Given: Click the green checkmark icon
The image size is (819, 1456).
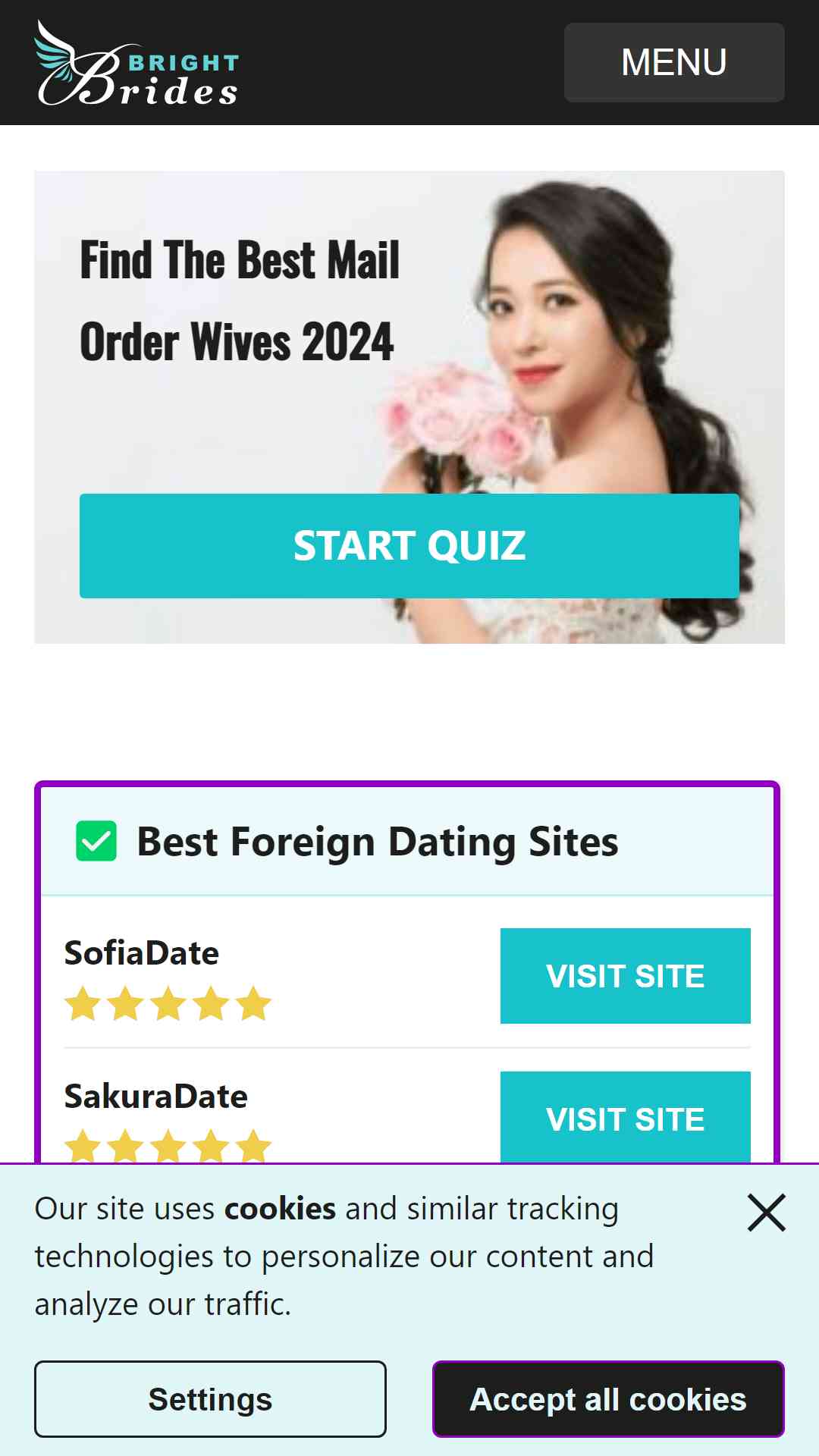Looking at the screenshot, I should click(x=96, y=841).
